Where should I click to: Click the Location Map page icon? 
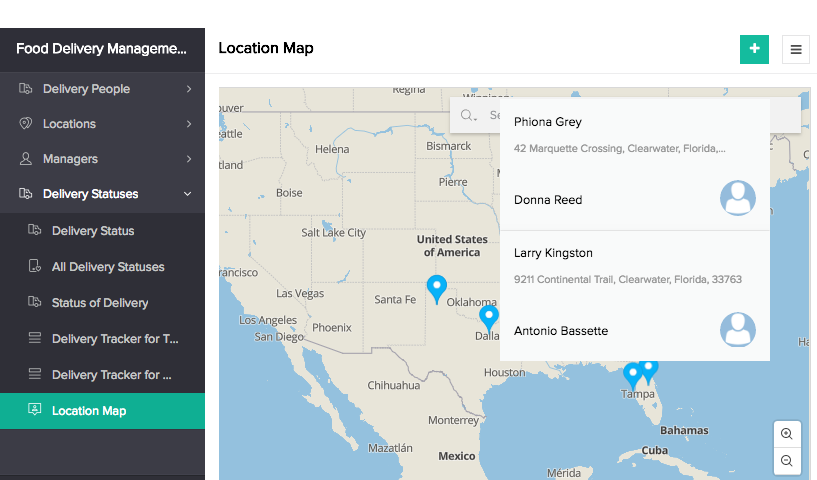click(34, 410)
